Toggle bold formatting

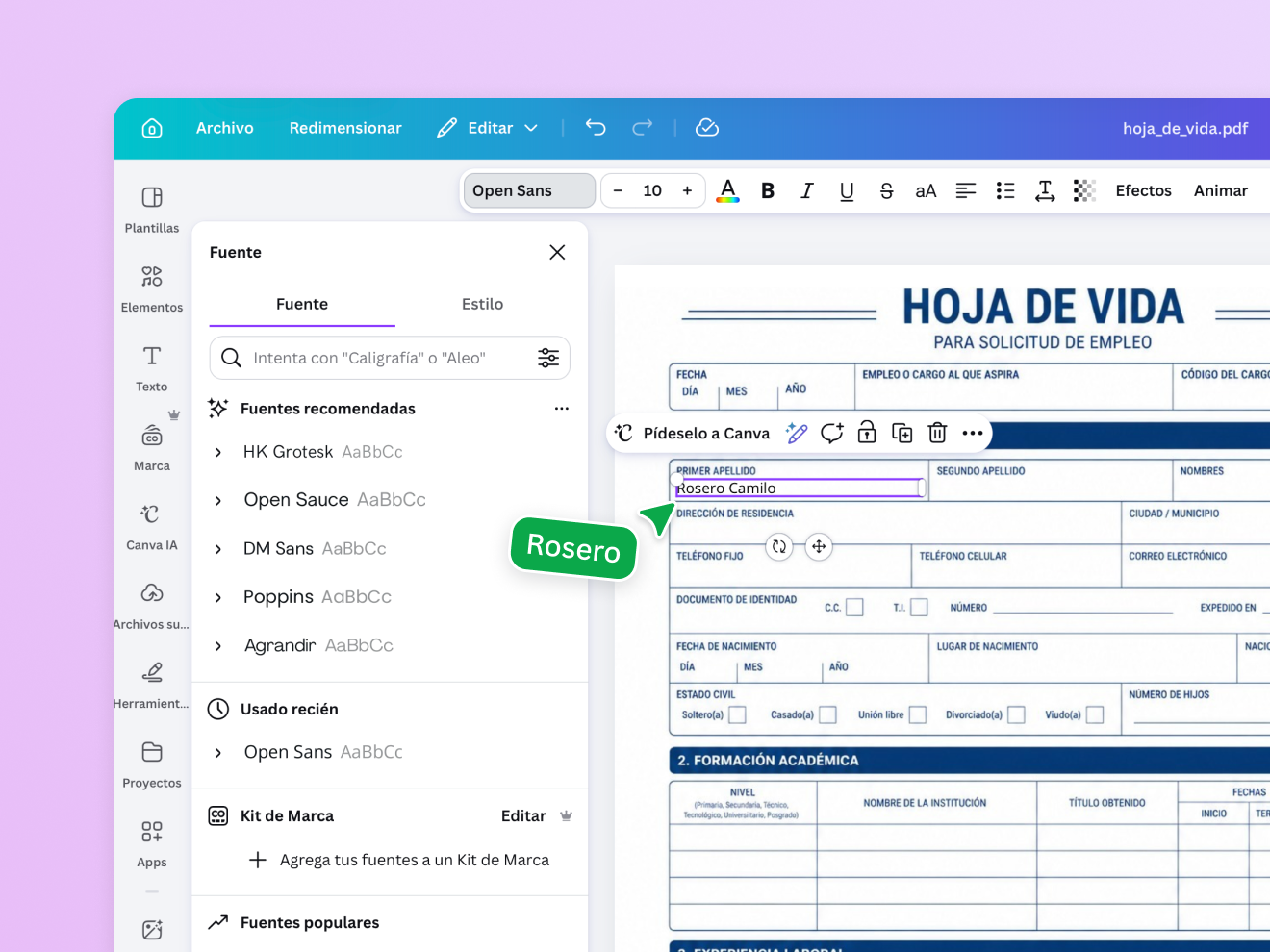click(x=768, y=190)
